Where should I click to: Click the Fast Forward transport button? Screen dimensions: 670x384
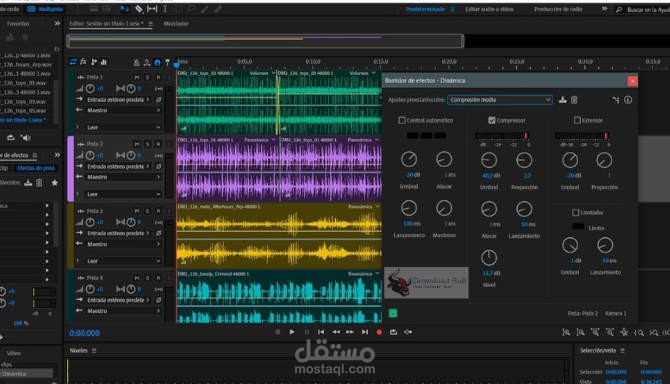coord(350,332)
